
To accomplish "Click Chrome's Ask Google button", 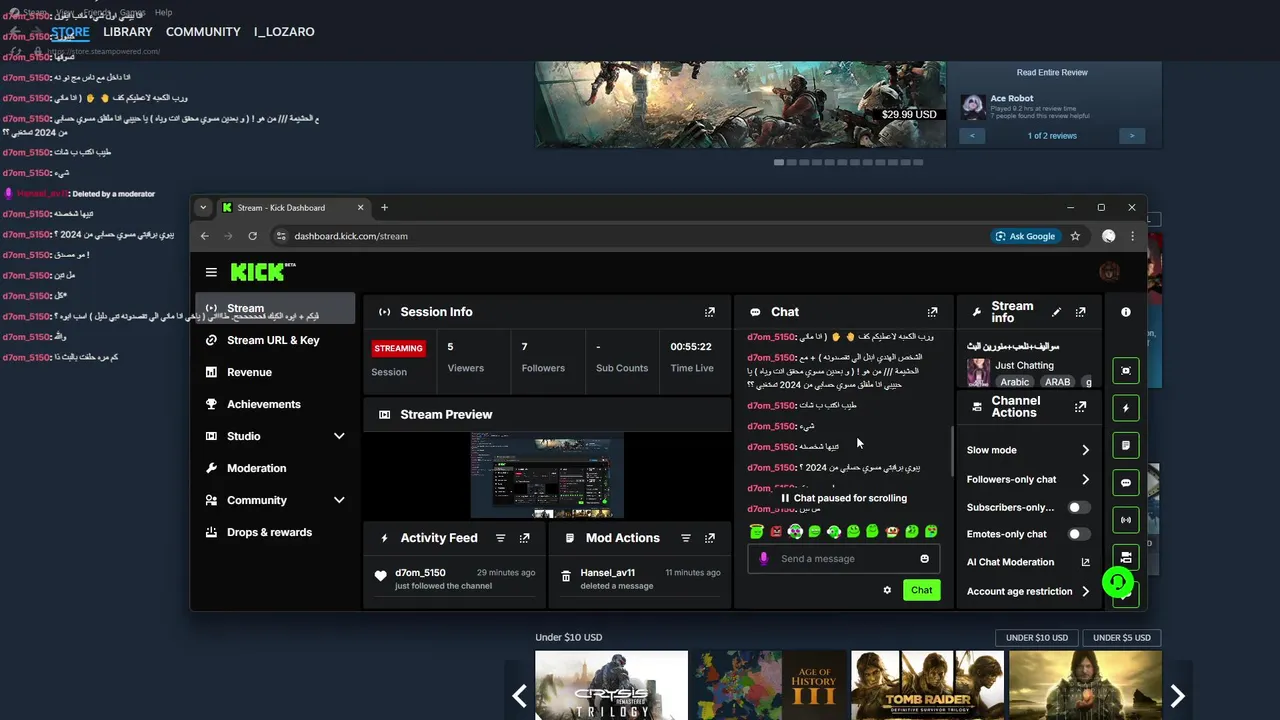I will tap(1025, 236).
